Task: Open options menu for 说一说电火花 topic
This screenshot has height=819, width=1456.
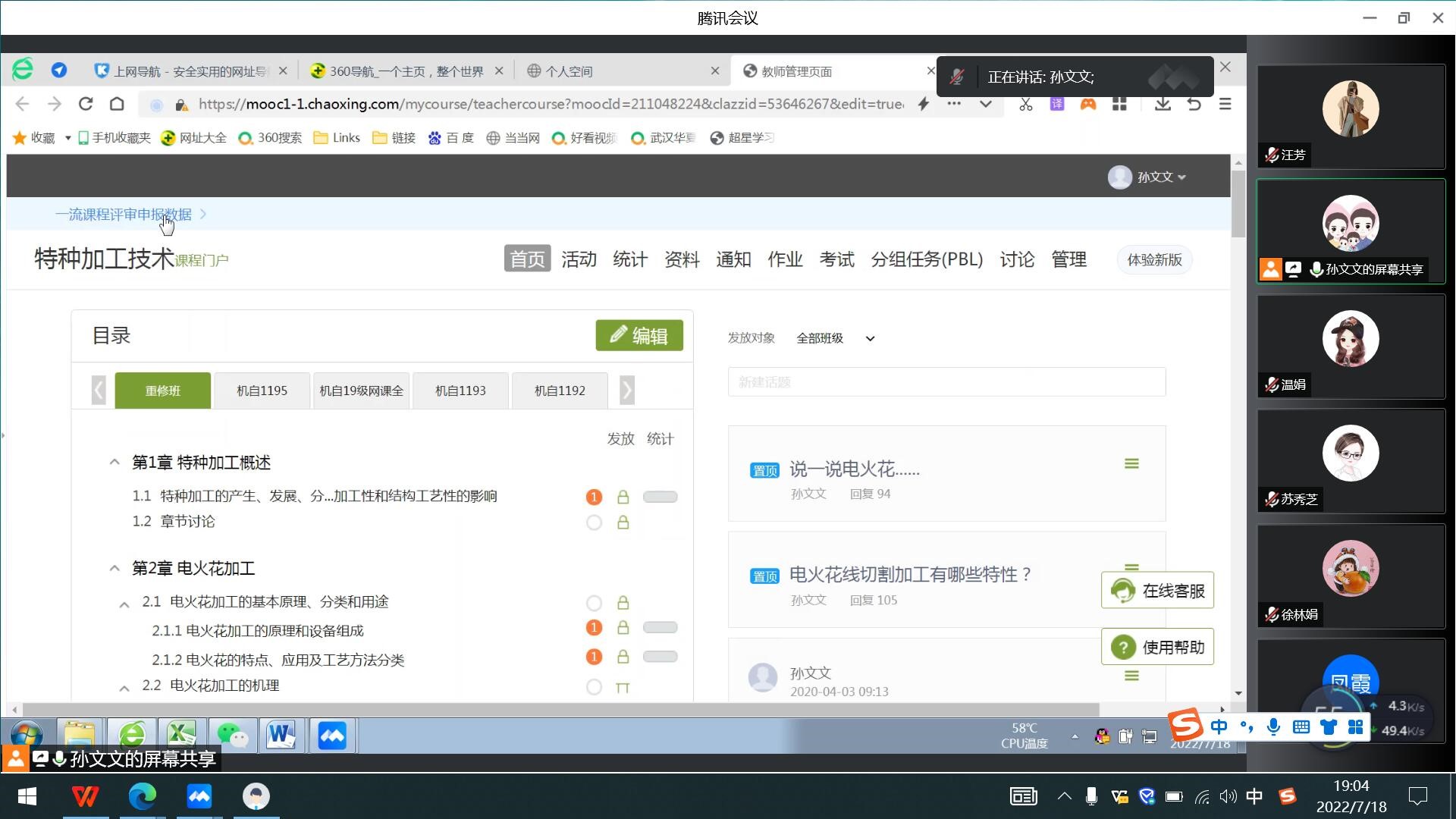Action: pyautogui.click(x=1131, y=463)
